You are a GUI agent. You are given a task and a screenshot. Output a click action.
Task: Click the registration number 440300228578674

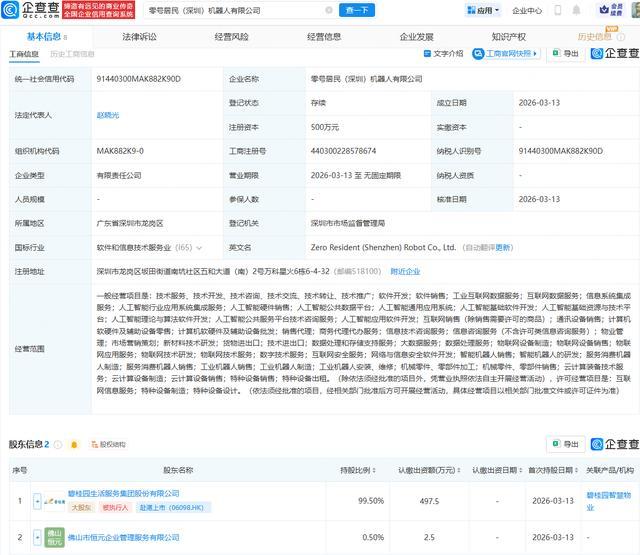(343, 151)
